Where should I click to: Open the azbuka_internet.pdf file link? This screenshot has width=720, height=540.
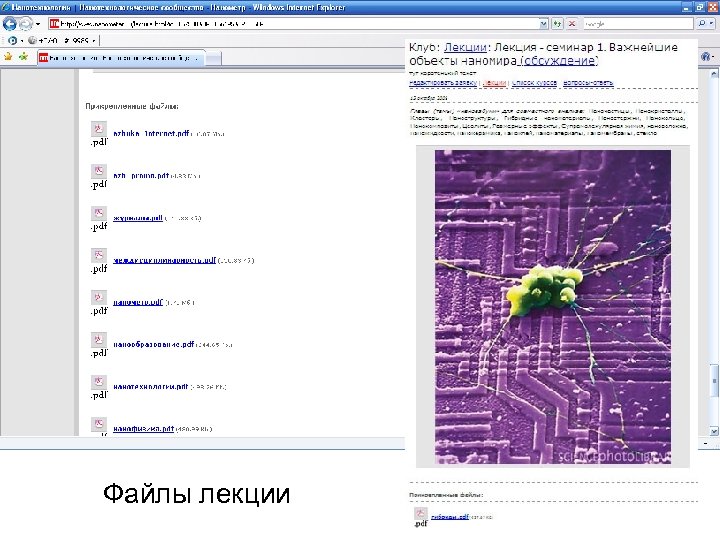tap(151, 134)
